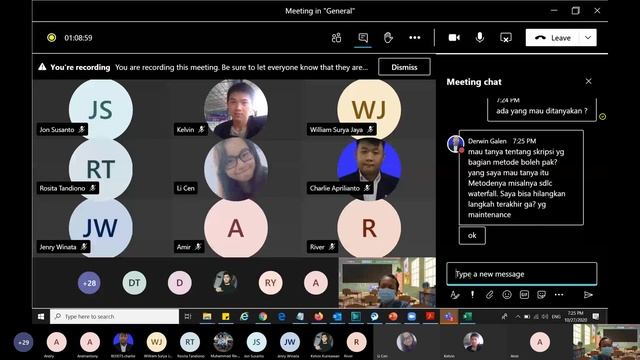Select the JW avatar in bottom strip
Viewport: 640px width, 360px height.
[x=290, y=342]
